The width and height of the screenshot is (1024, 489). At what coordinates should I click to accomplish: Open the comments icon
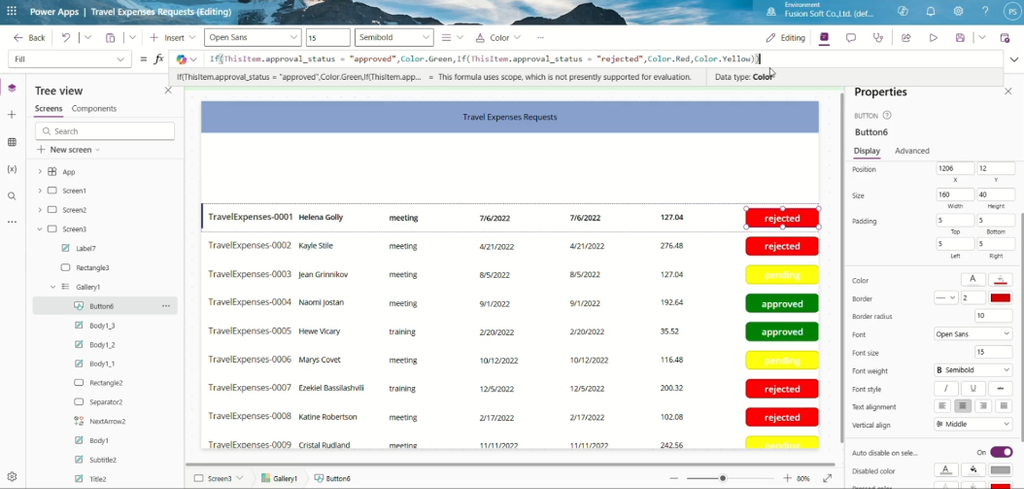coord(851,38)
